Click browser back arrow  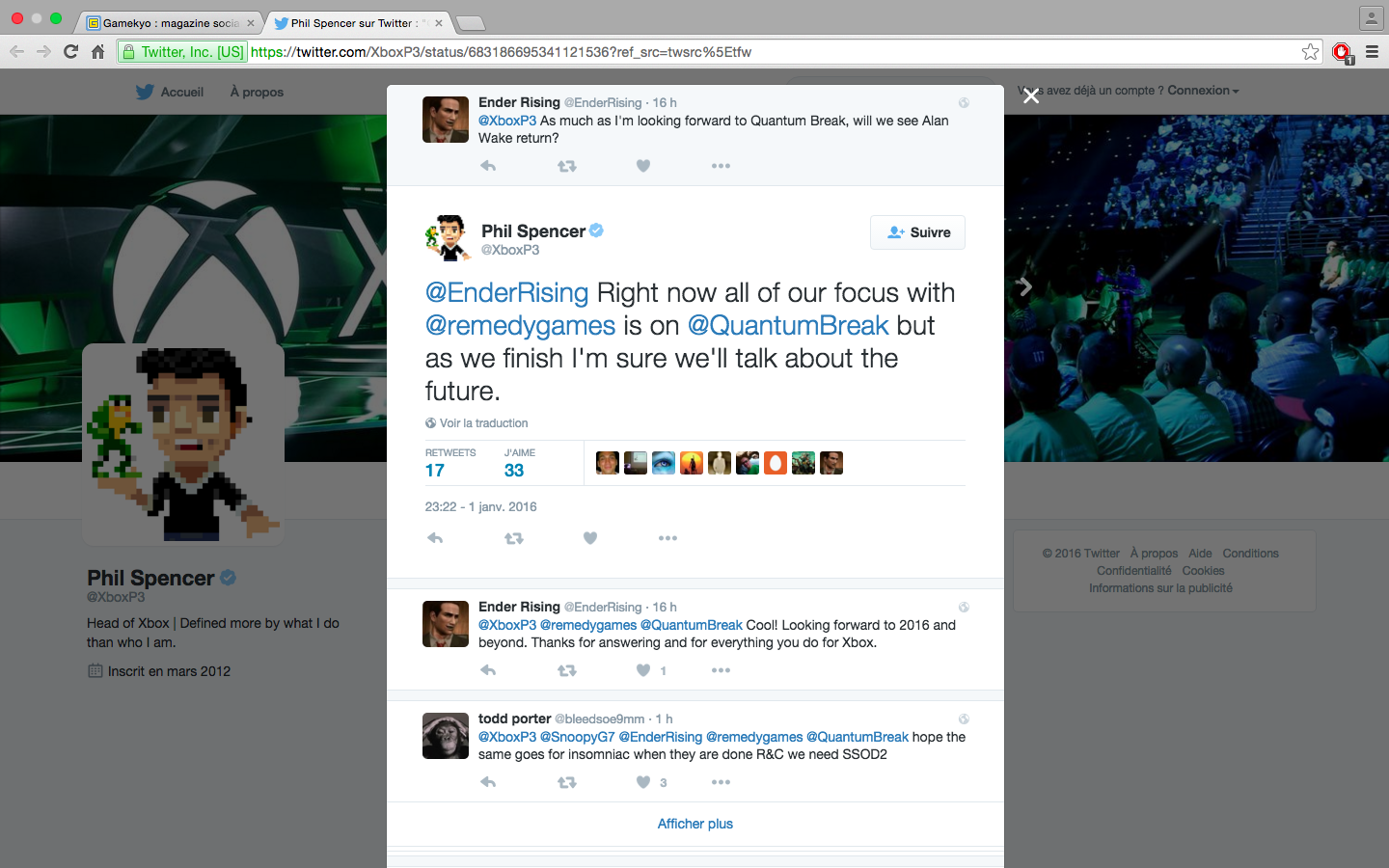pyautogui.click(x=16, y=52)
